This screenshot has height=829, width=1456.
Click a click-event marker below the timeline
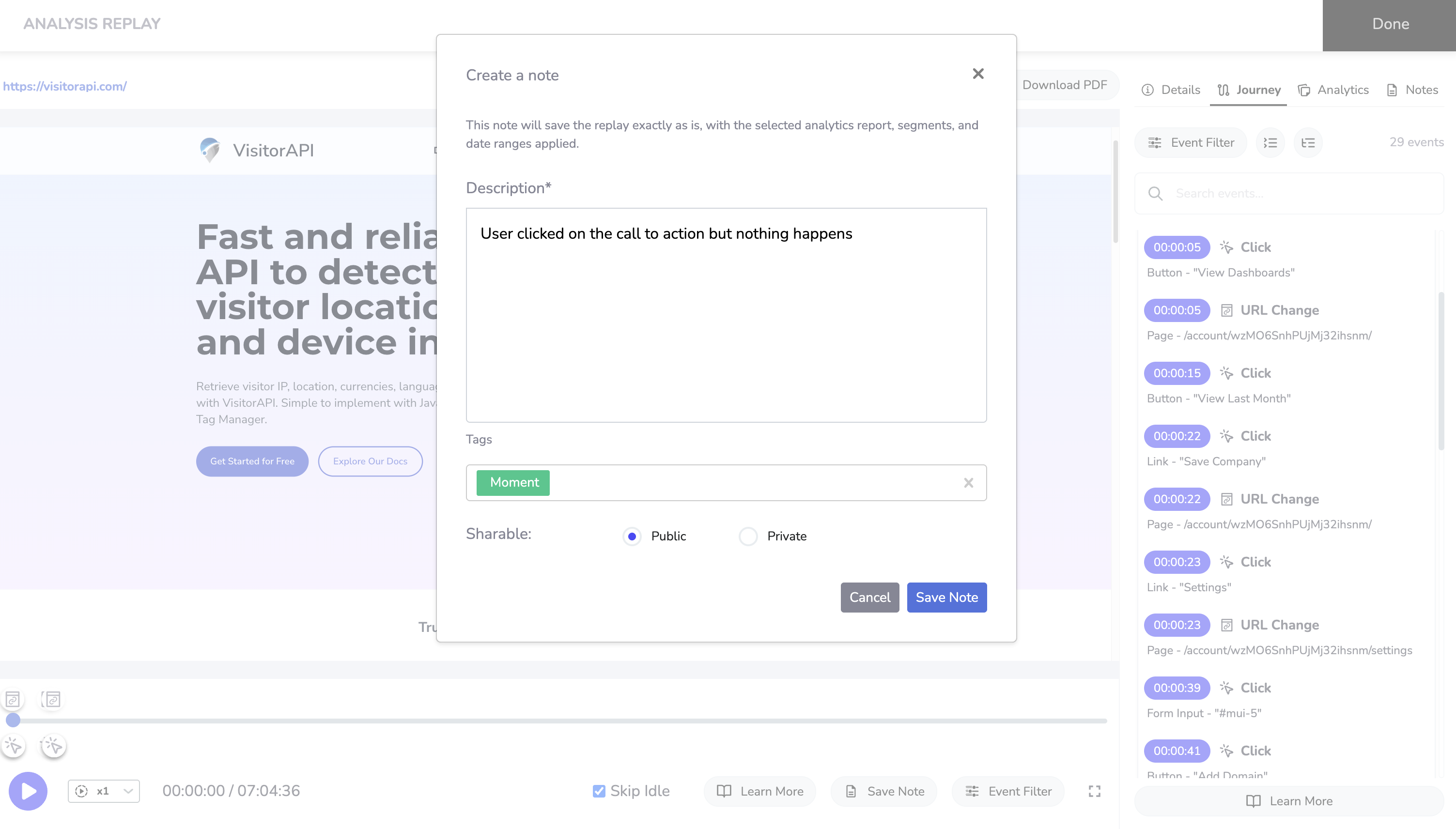coord(13,746)
